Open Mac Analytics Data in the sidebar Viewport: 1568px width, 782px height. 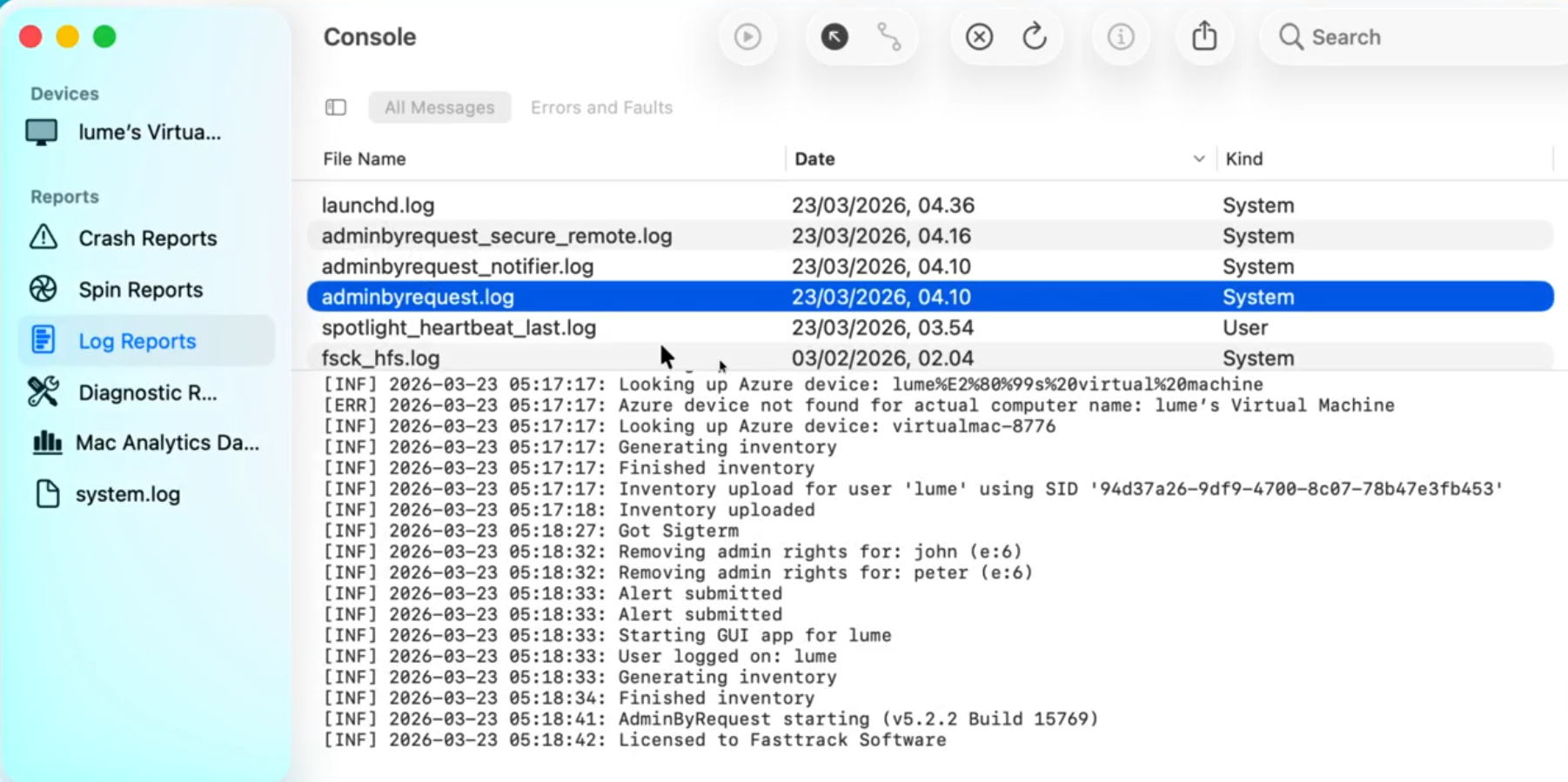pyautogui.click(x=146, y=443)
